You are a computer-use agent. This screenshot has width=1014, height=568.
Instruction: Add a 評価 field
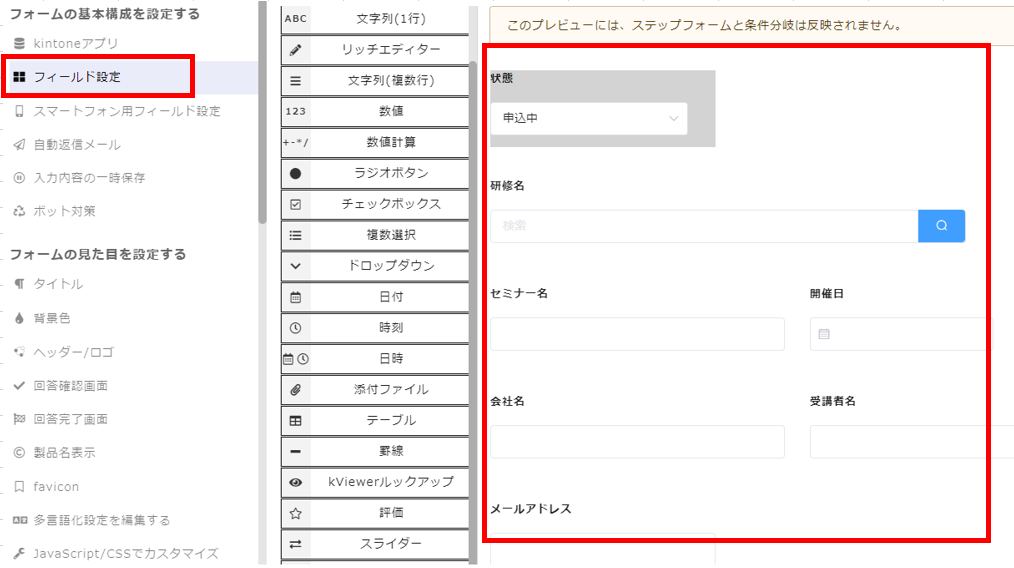375,513
